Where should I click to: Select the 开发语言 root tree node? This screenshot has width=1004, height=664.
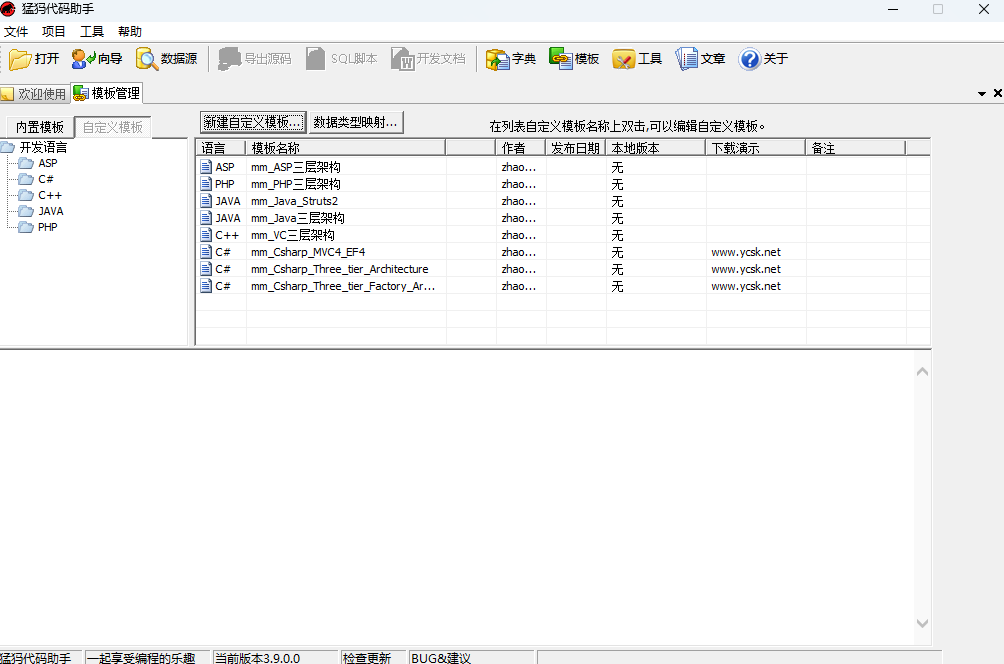click(x=44, y=147)
